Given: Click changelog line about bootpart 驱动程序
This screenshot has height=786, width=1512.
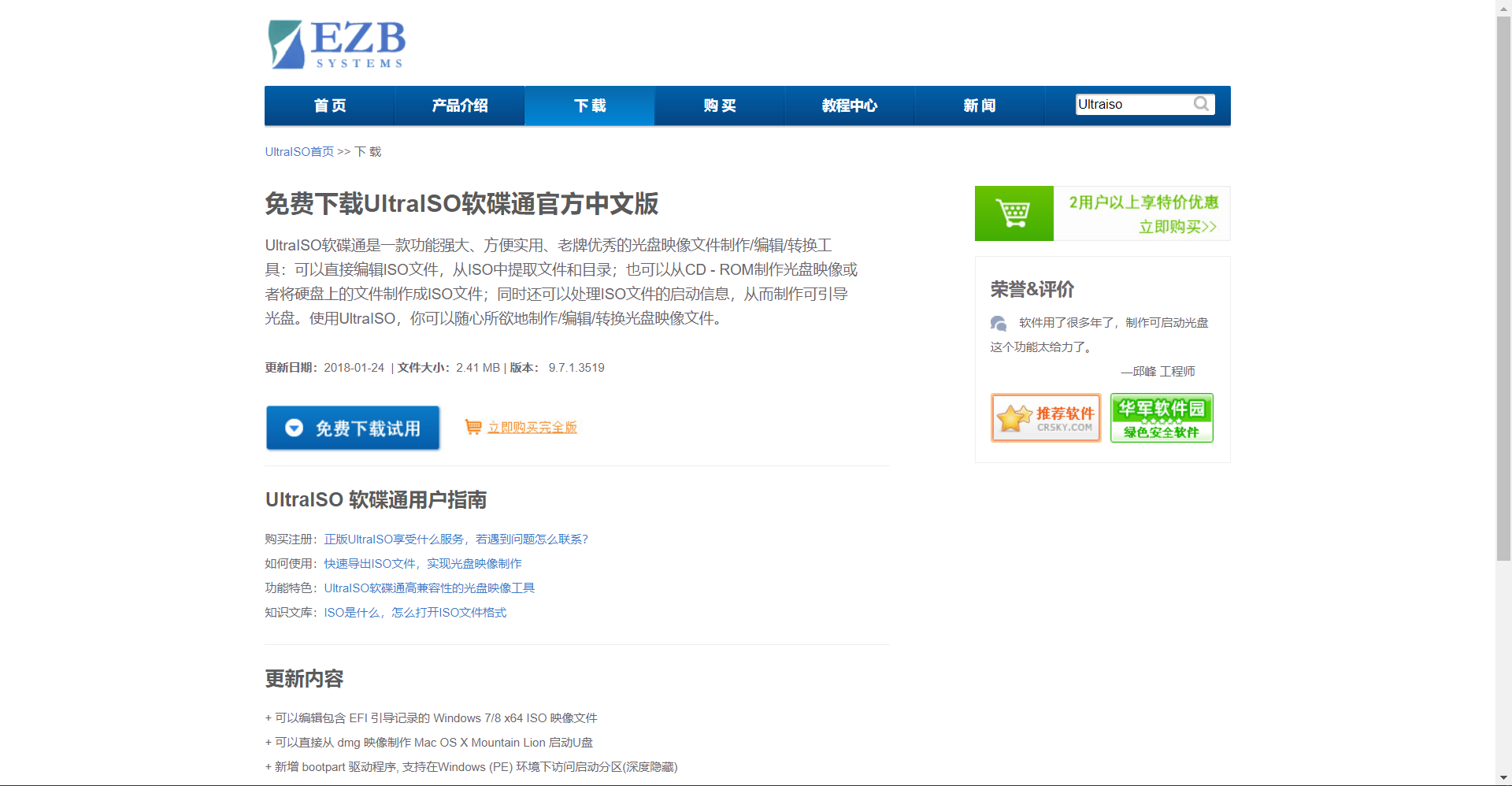Looking at the screenshot, I should tap(471, 766).
